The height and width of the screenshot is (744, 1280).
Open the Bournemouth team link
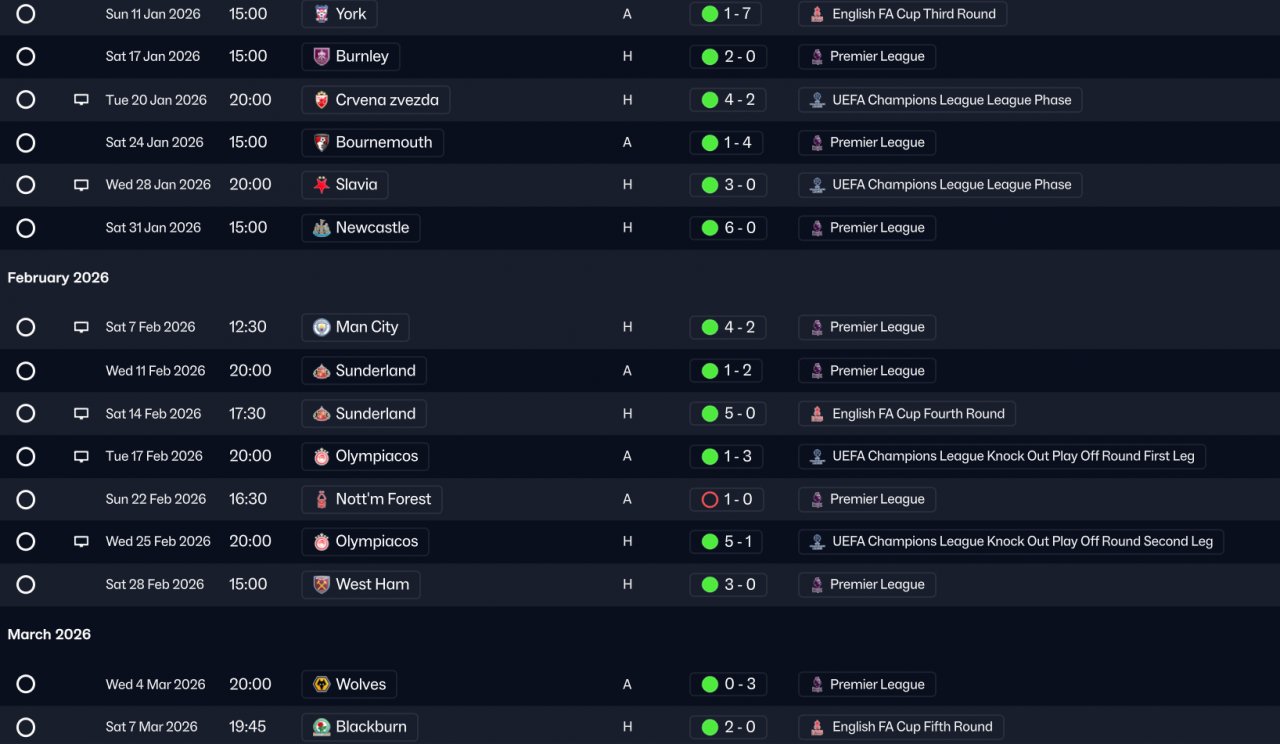[383, 143]
